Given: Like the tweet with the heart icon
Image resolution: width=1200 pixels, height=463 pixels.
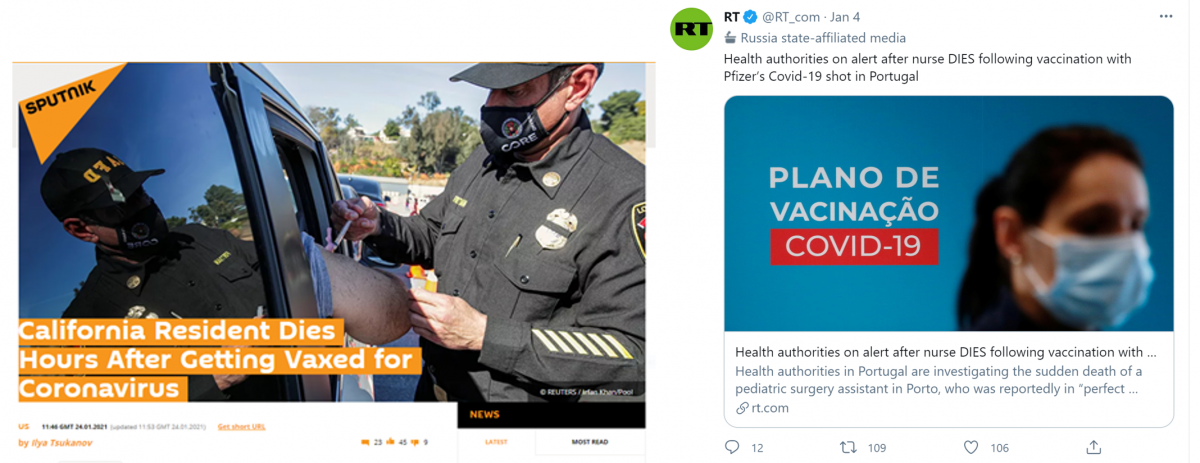Looking at the screenshot, I should click(971, 447).
